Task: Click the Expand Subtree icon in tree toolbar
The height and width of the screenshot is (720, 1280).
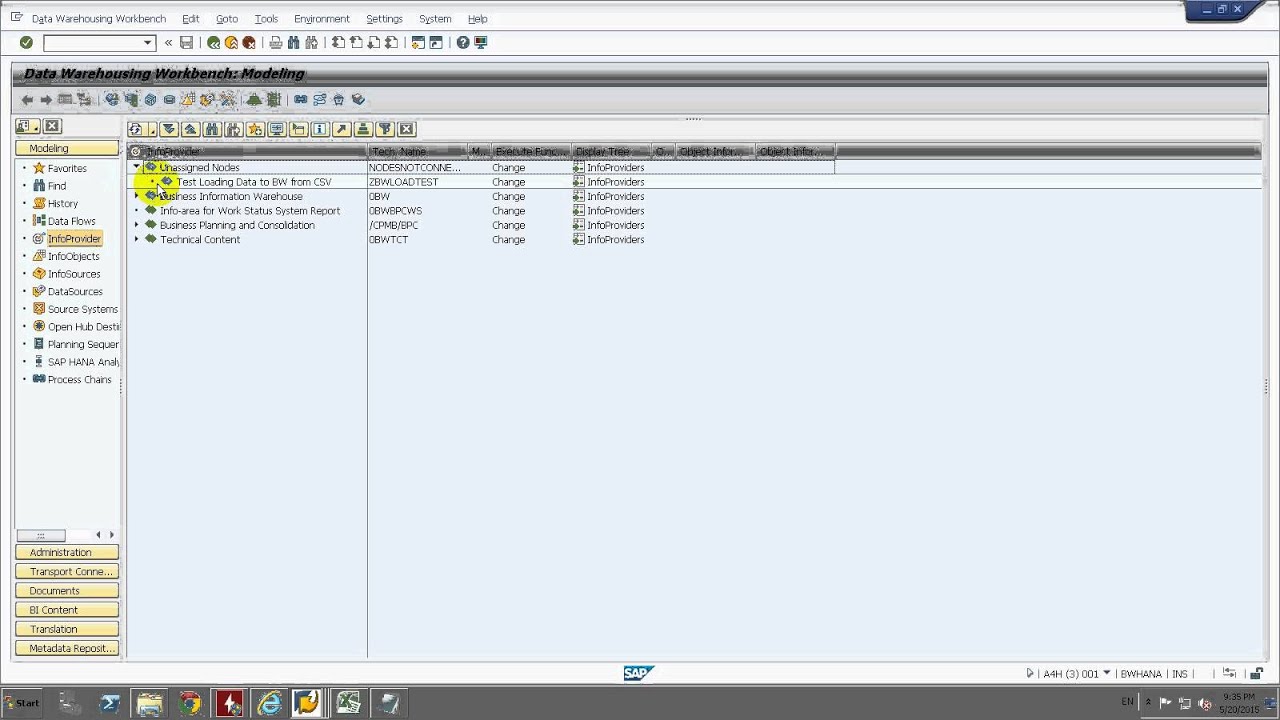Action: pos(168,130)
